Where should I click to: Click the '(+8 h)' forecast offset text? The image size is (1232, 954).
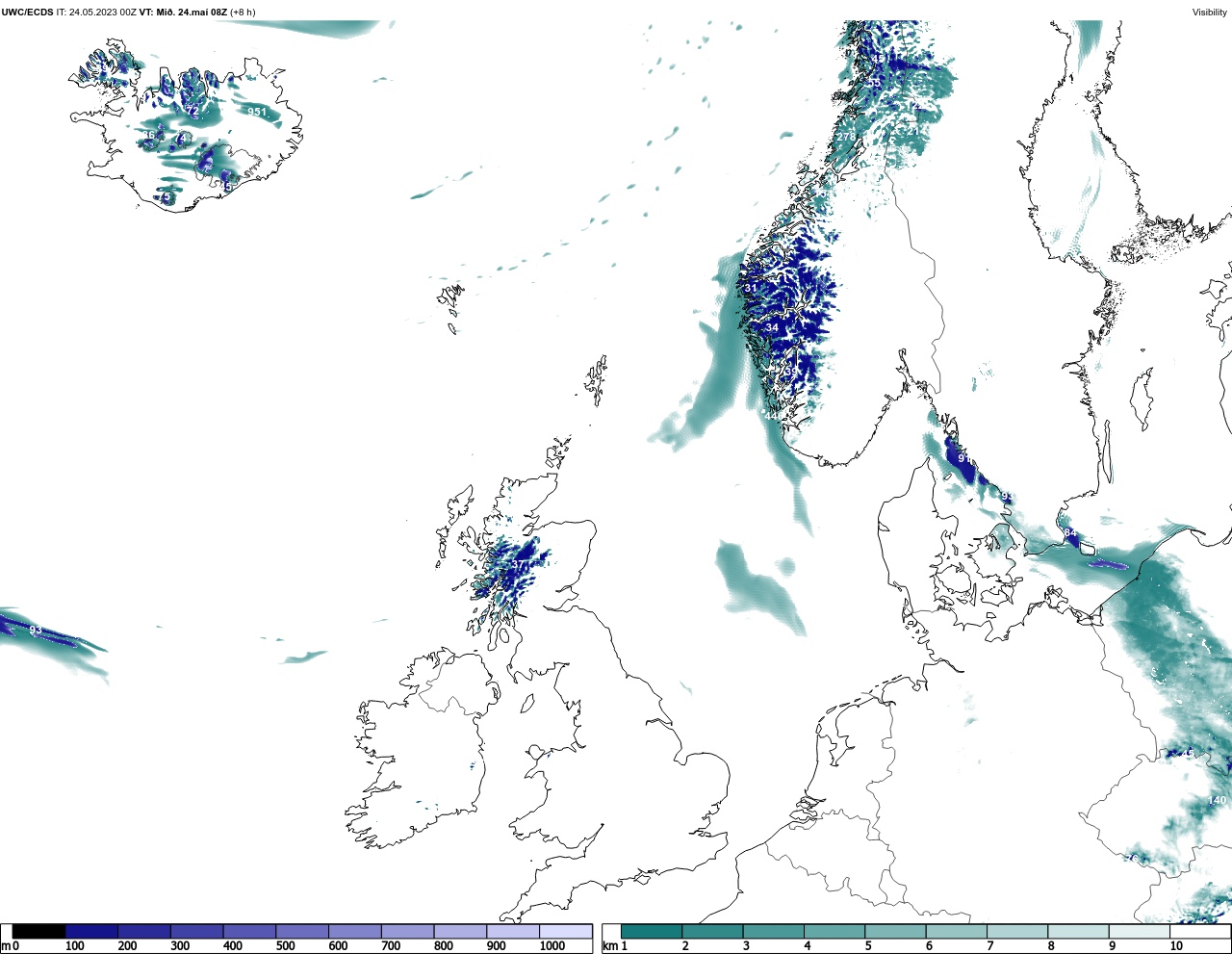click(x=244, y=13)
